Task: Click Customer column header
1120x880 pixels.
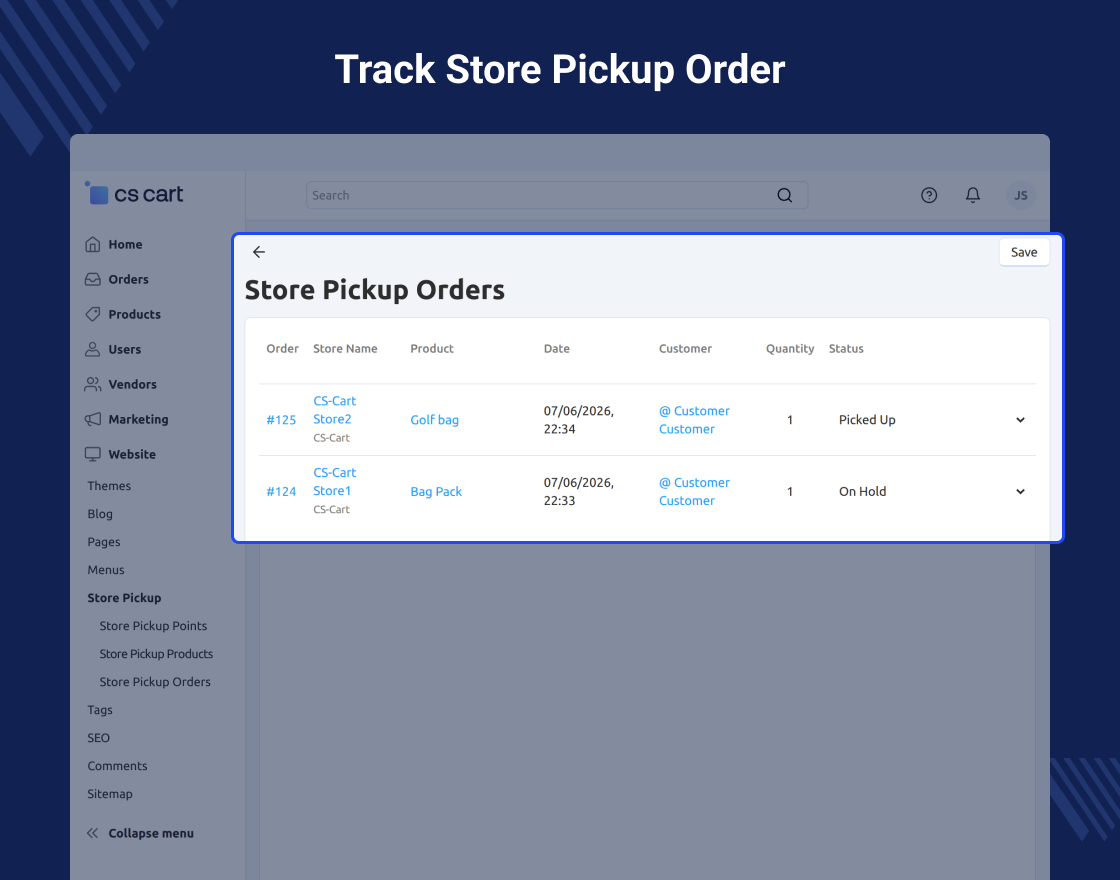Action: 685,349
